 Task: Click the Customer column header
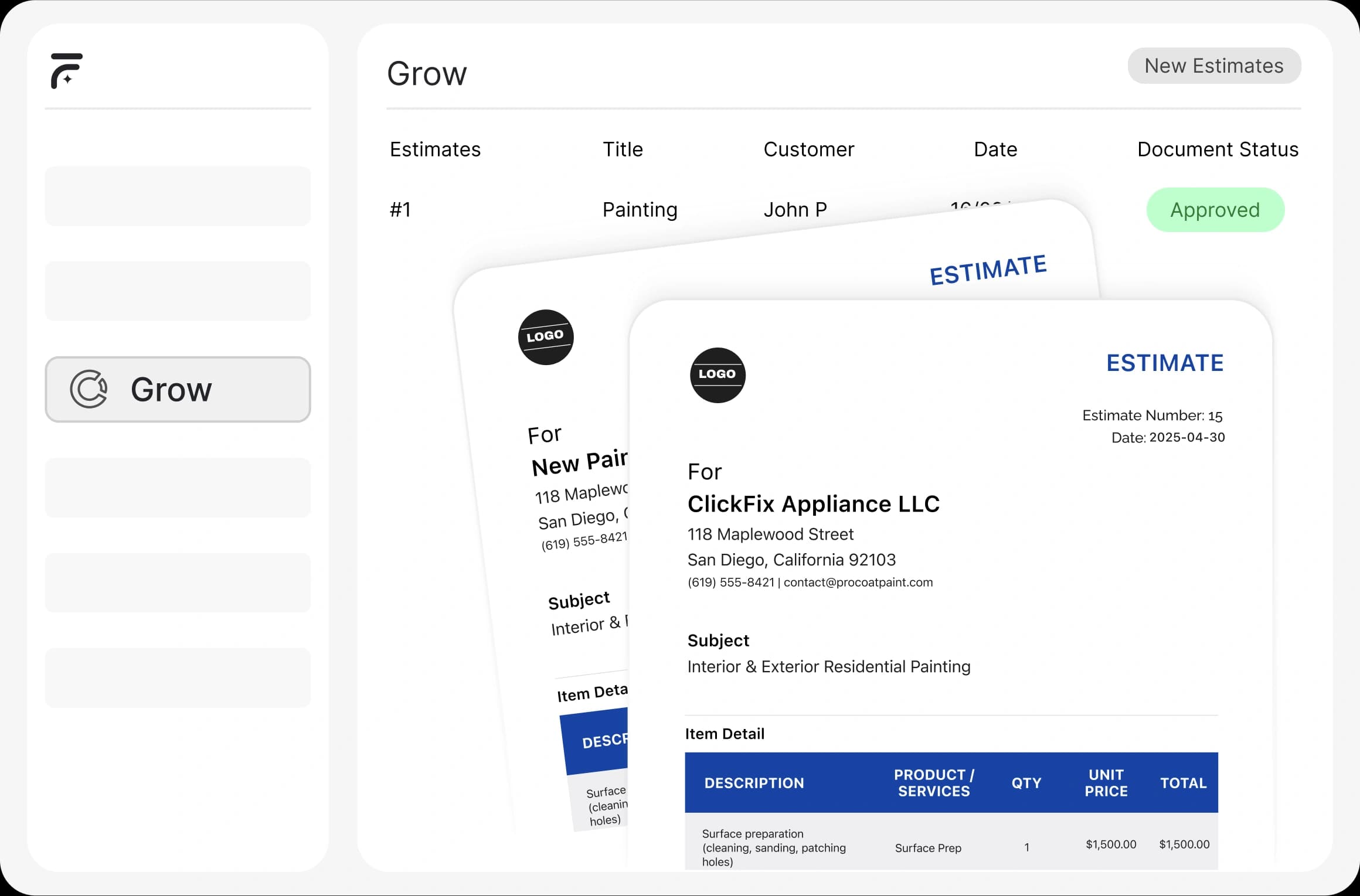coord(808,149)
